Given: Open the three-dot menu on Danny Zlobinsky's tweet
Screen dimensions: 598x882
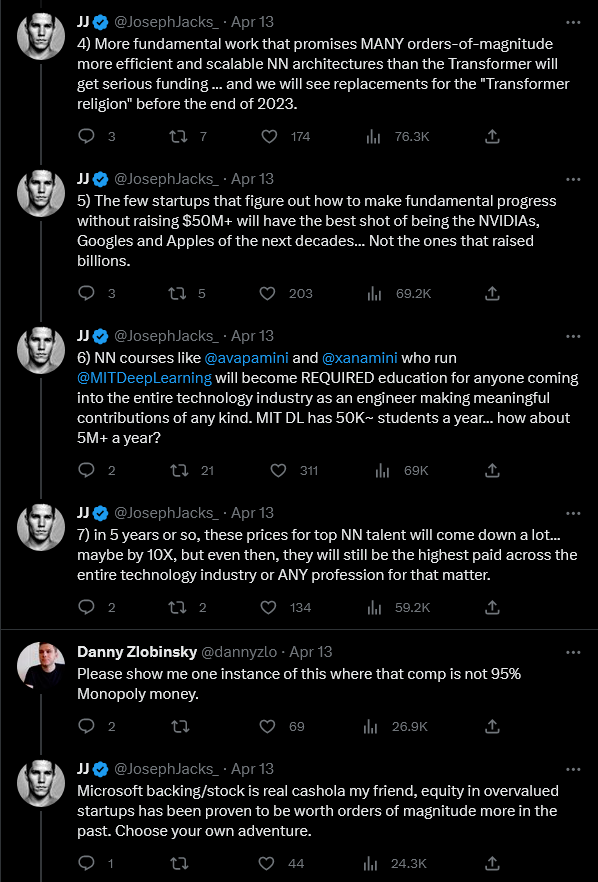Looking at the screenshot, I should click(x=573, y=652).
